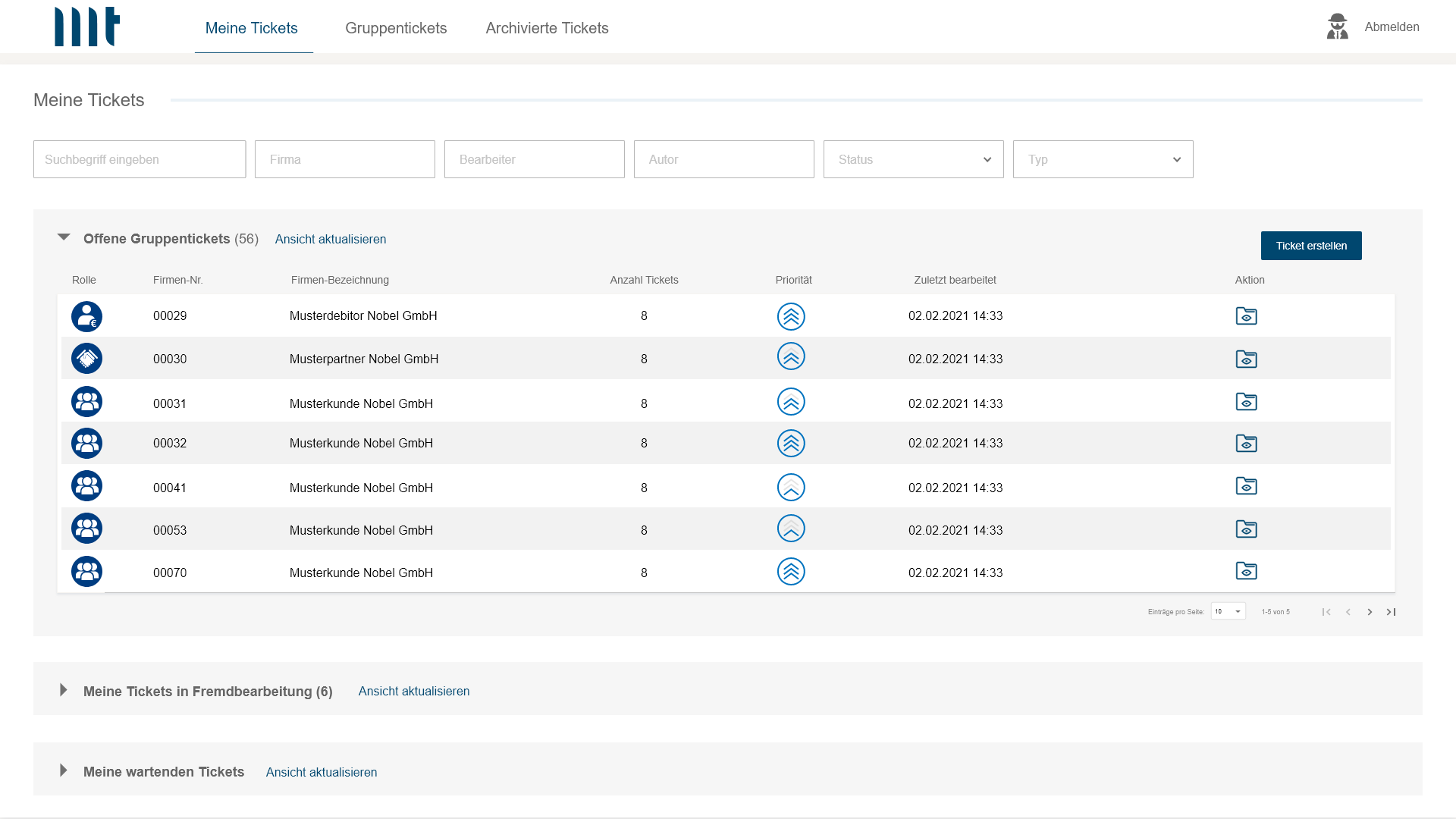Click priority icon in row 00070
The height and width of the screenshot is (819, 1456).
791,571
